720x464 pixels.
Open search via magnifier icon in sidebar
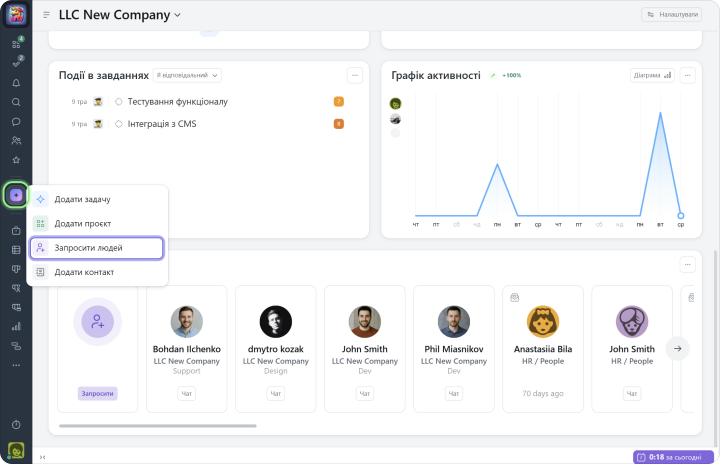[x=16, y=102]
